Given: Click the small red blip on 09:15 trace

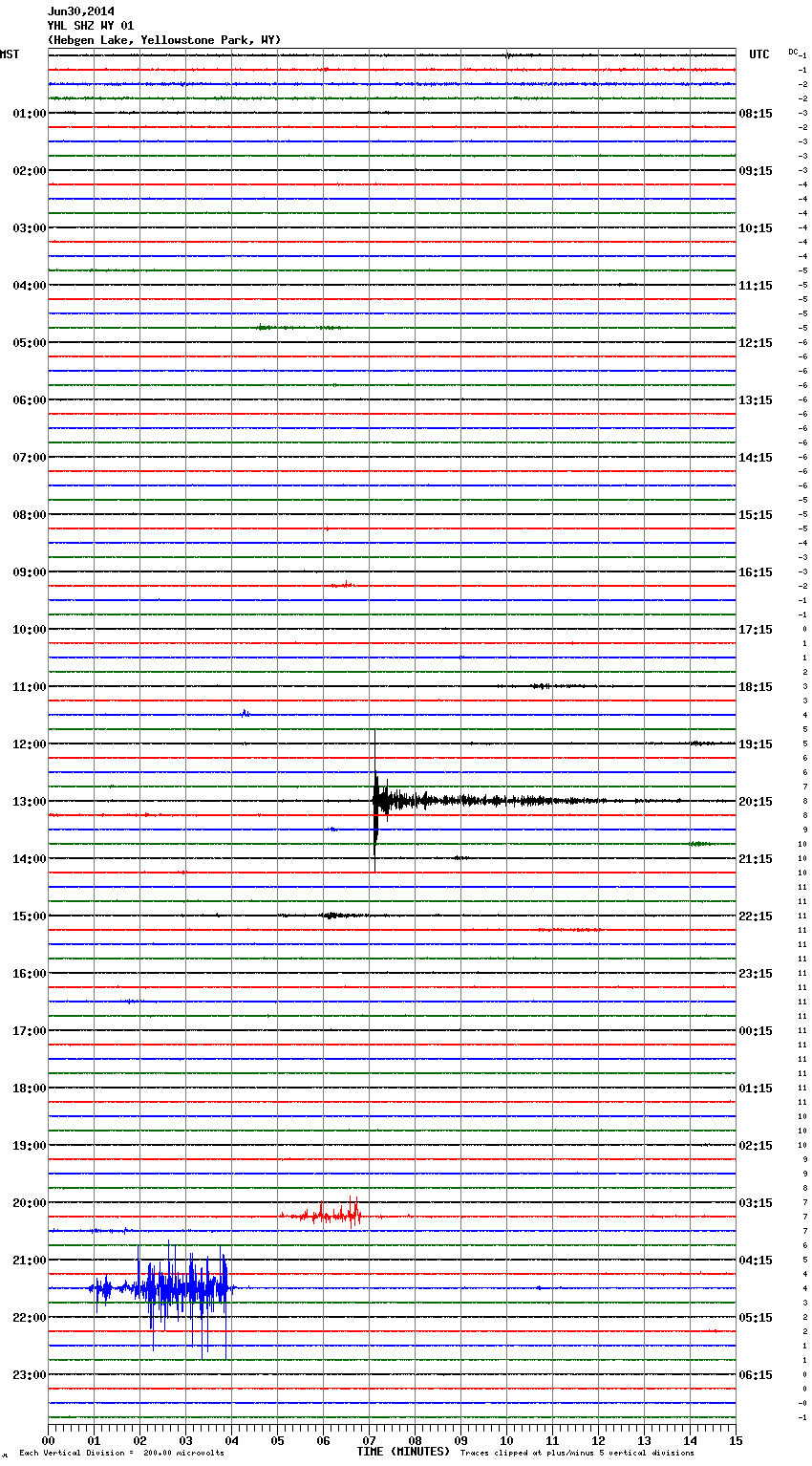Looking at the screenshot, I should click(344, 584).
